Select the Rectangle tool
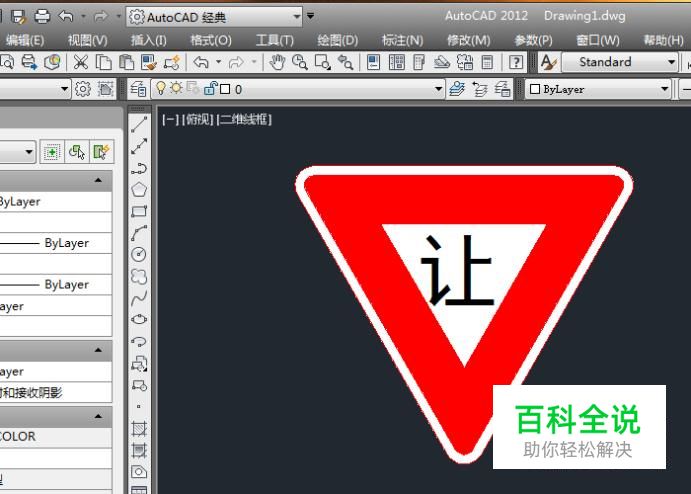 (x=139, y=211)
